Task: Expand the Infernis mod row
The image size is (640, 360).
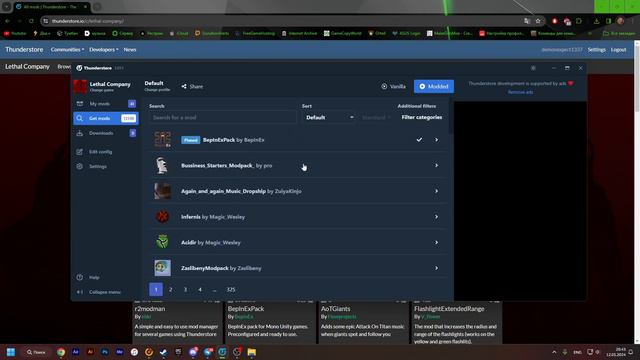Action: click(436, 217)
